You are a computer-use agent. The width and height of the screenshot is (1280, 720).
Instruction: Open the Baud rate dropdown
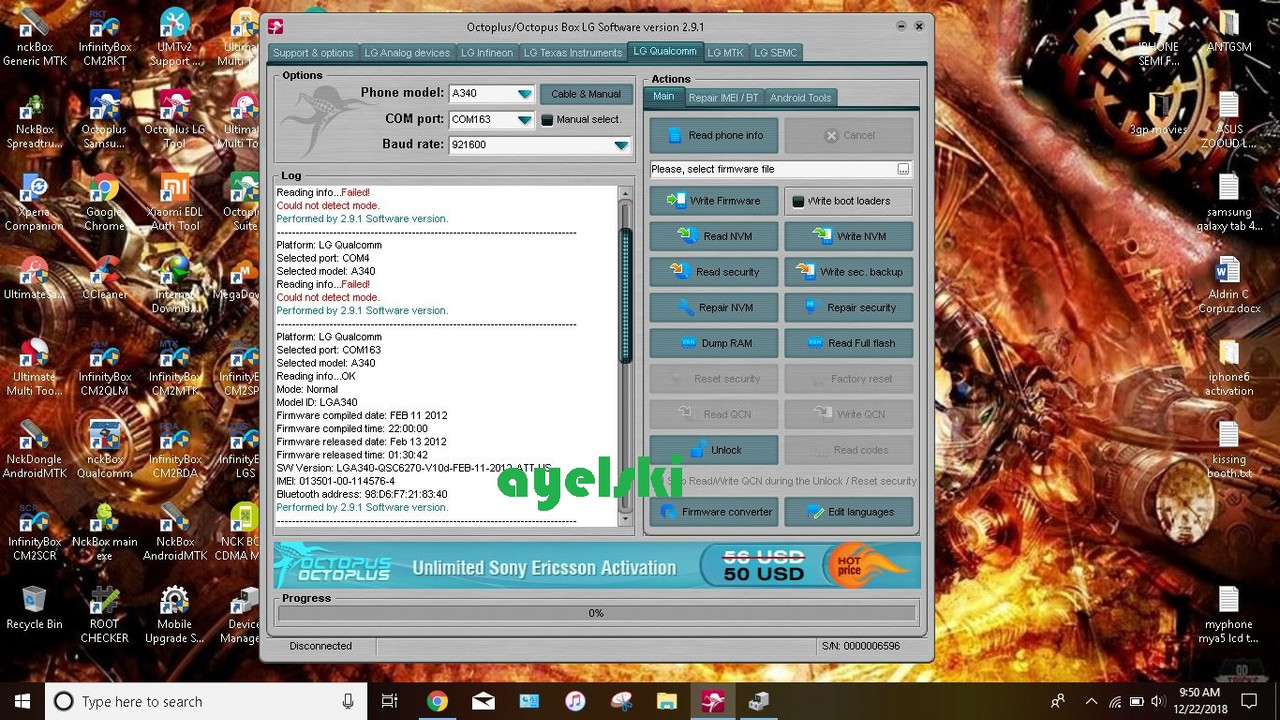(621, 145)
